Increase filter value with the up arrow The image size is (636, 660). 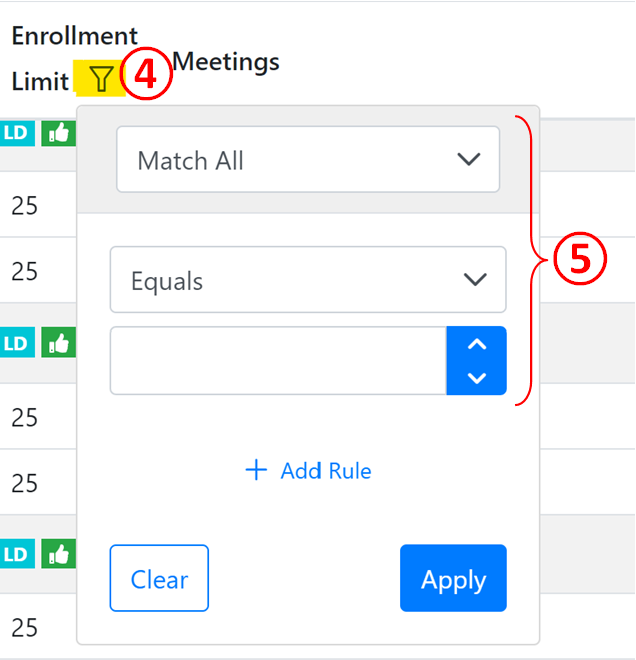477,345
